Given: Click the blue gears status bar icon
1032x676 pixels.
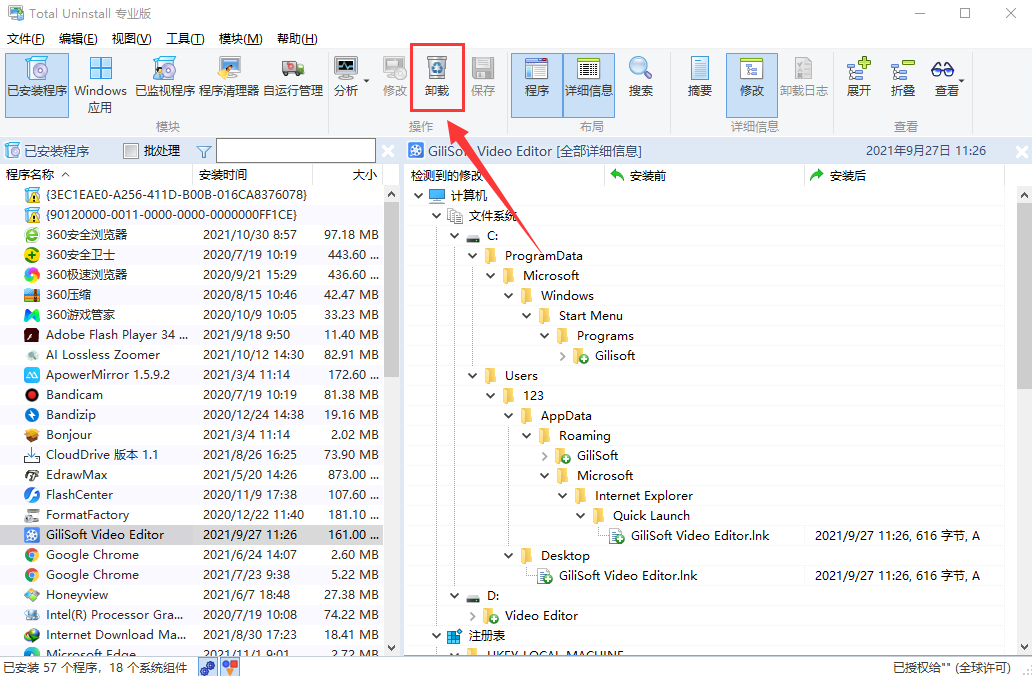Looking at the screenshot, I should pos(208,667).
